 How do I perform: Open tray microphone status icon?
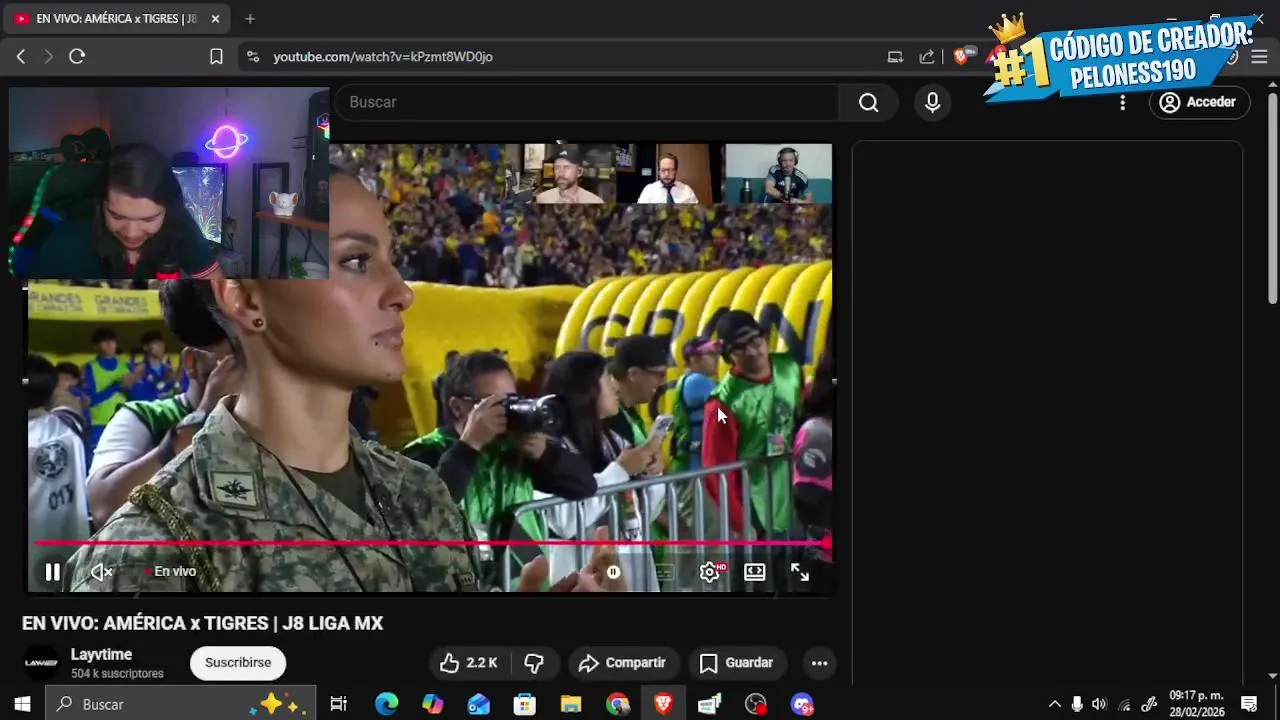[1077, 704]
